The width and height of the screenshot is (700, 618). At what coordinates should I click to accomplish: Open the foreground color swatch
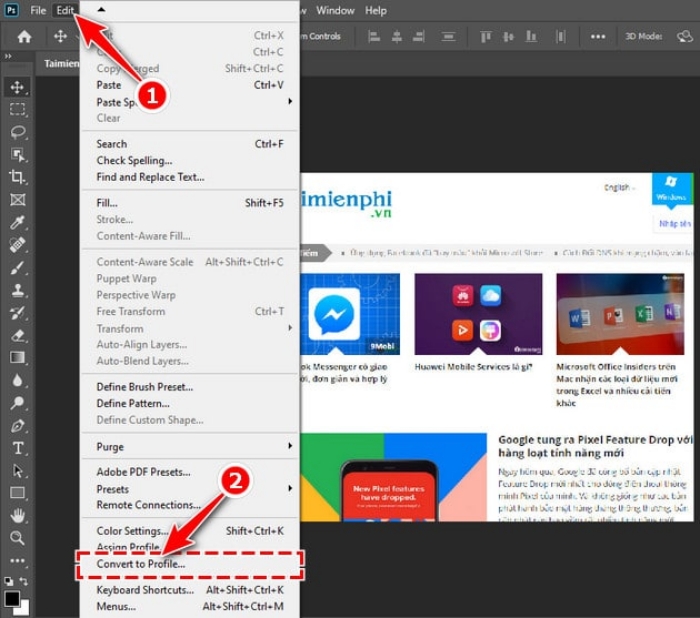click(x=11, y=598)
